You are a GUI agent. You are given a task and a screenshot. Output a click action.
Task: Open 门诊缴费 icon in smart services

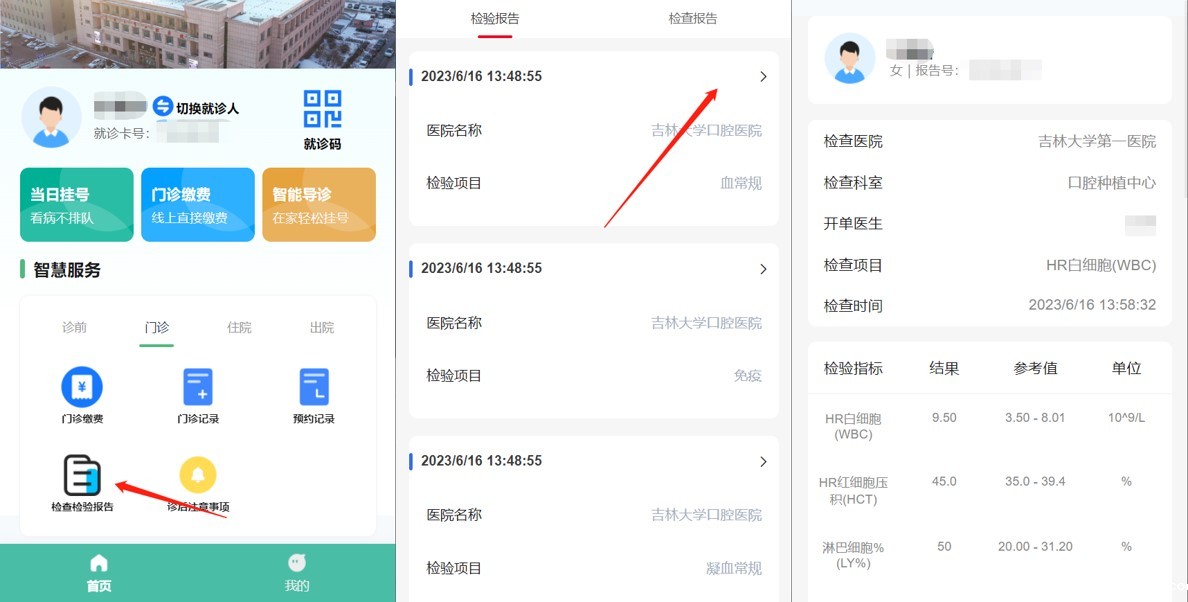coord(82,387)
